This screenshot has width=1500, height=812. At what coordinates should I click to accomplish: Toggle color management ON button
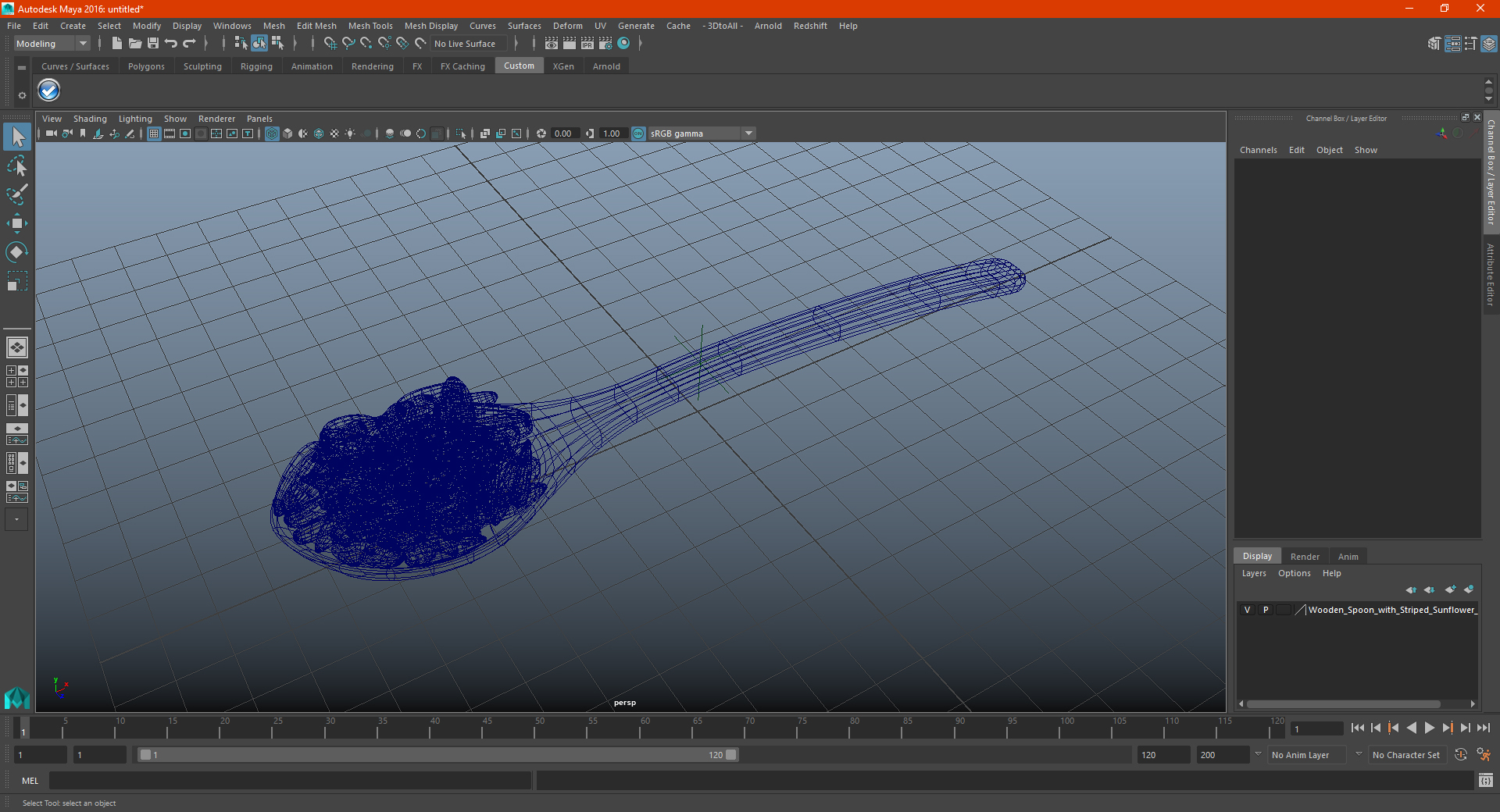(x=638, y=134)
